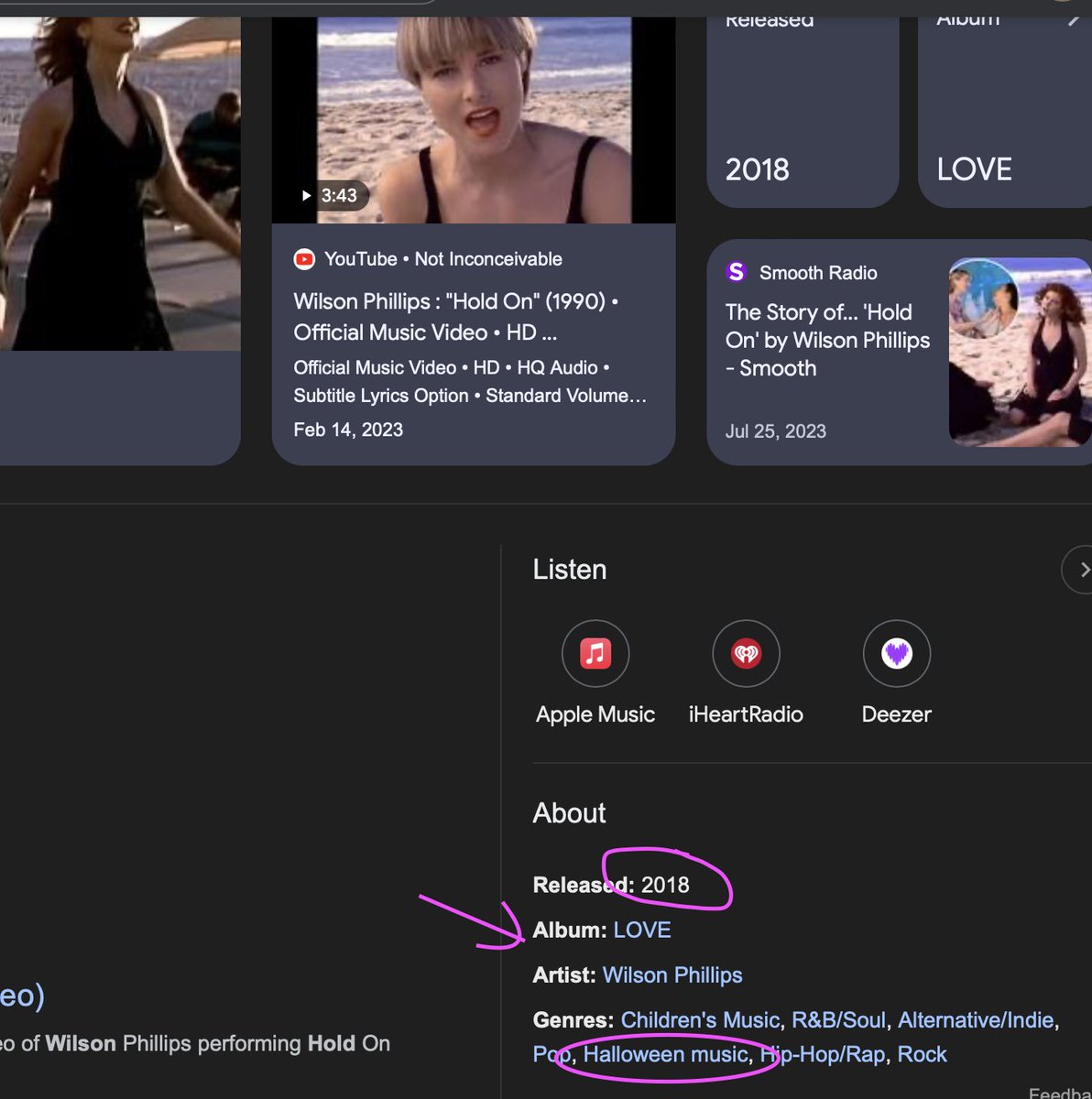This screenshot has height=1099, width=1092.
Task: Open the LOVE album link
Action: [642, 930]
